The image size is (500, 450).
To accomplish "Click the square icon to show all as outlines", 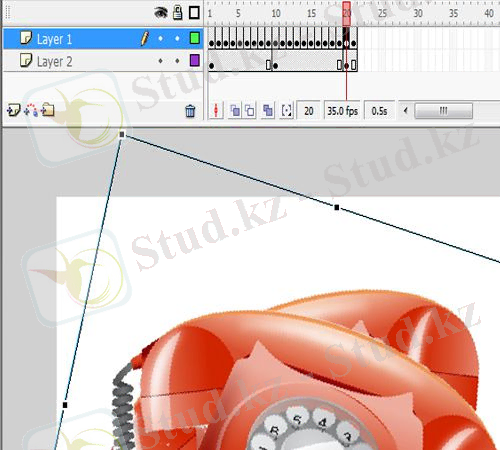I will 194,13.
